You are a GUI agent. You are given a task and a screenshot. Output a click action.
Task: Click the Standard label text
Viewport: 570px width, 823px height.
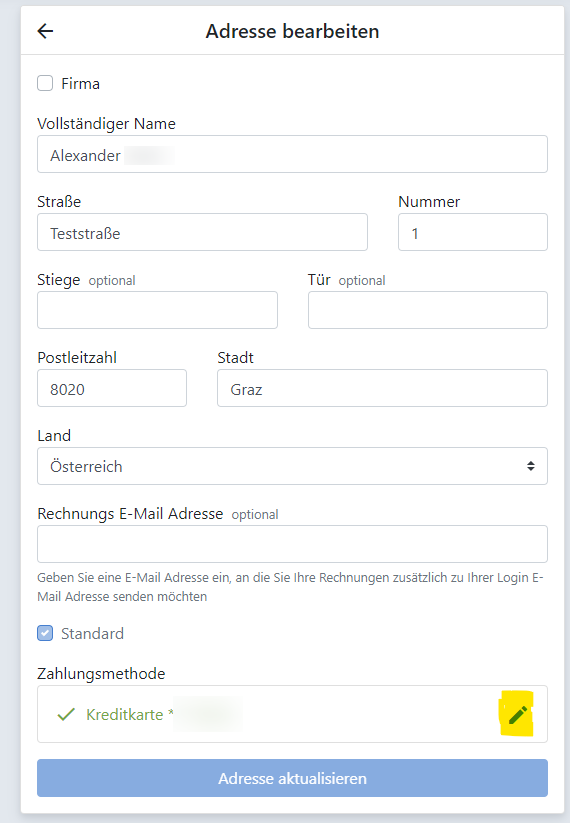[x=92, y=634]
